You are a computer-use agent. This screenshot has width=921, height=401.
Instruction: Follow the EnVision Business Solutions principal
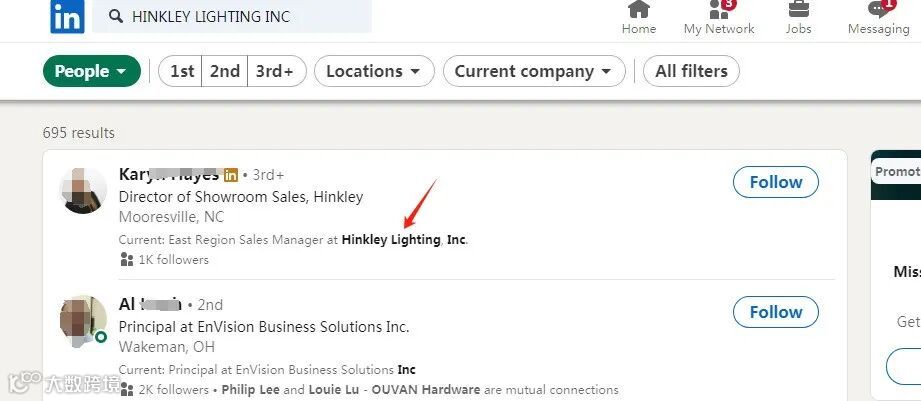tap(775, 312)
